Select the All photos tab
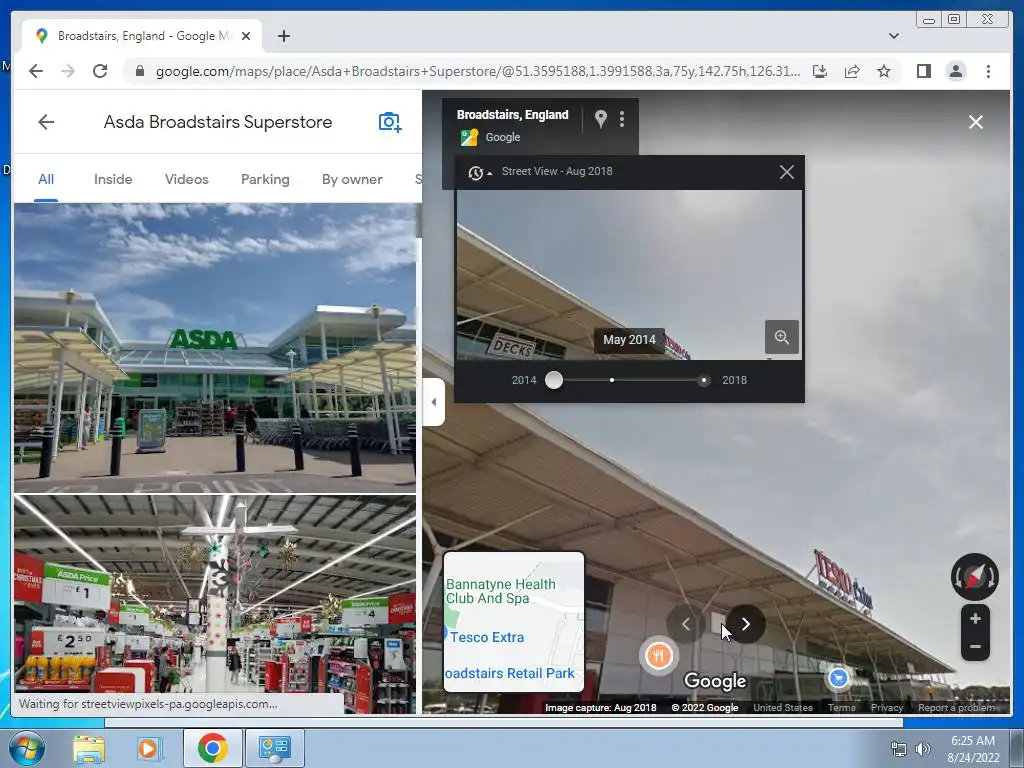1024x768 pixels. [46, 179]
